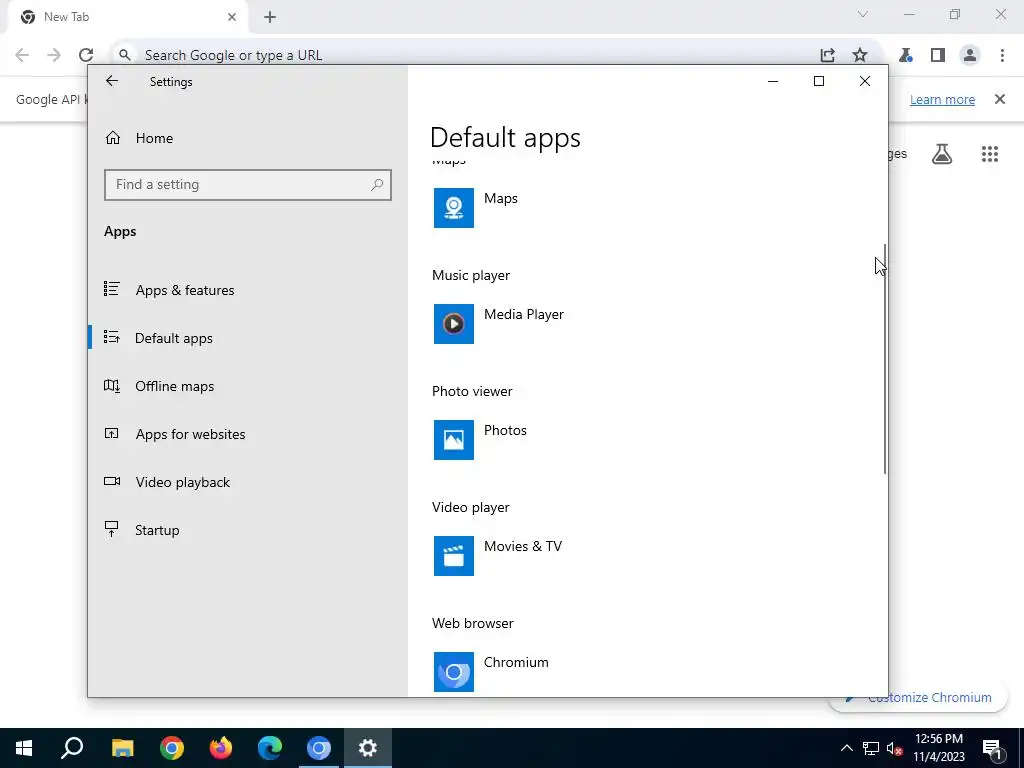Show hidden system tray icons
The image size is (1024, 768).
point(846,748)
